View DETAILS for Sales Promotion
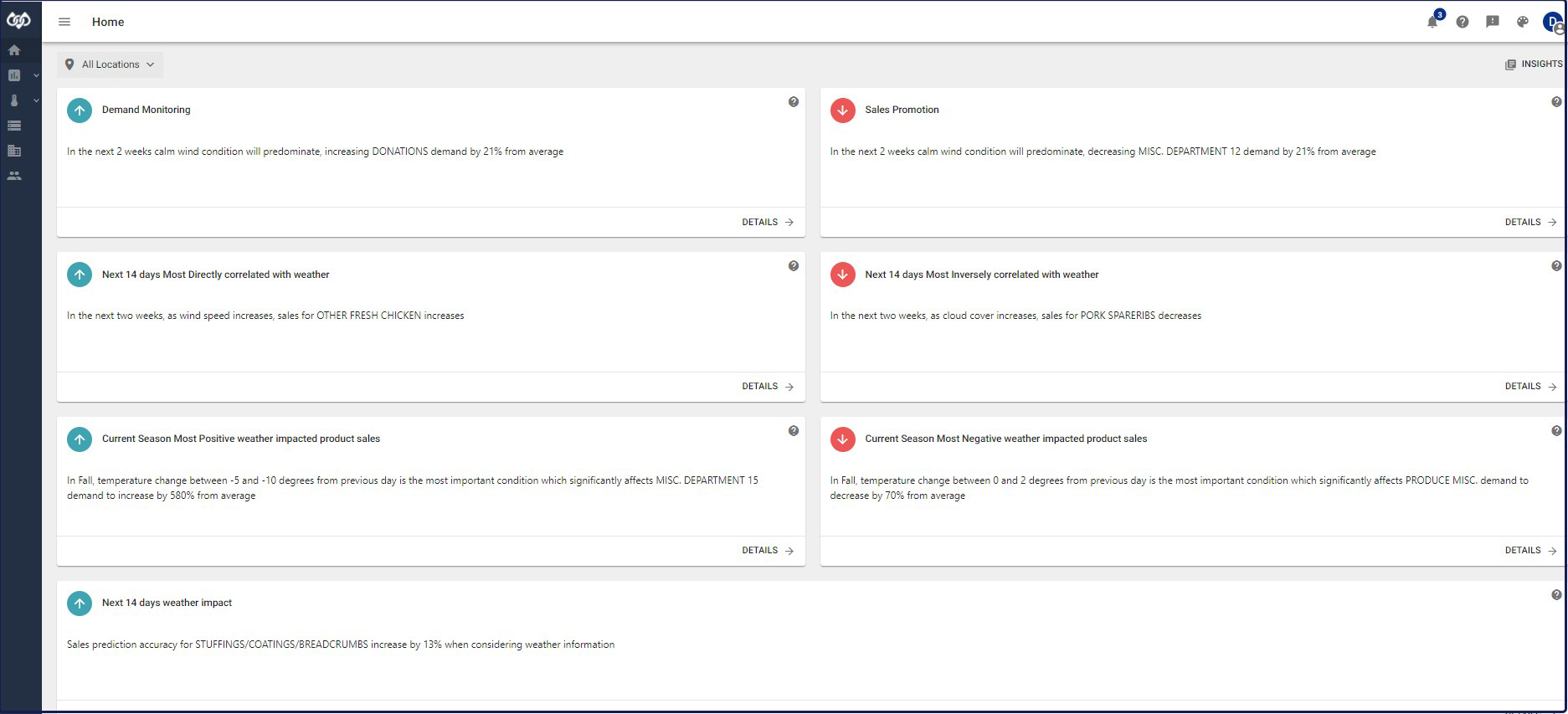Viewport: 1568px width, 714px height. click(1530, 223)
